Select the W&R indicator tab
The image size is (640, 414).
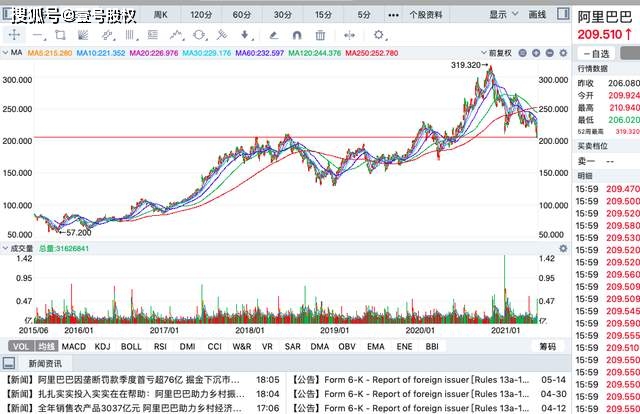pyautogui.click(x=242, y=347)
